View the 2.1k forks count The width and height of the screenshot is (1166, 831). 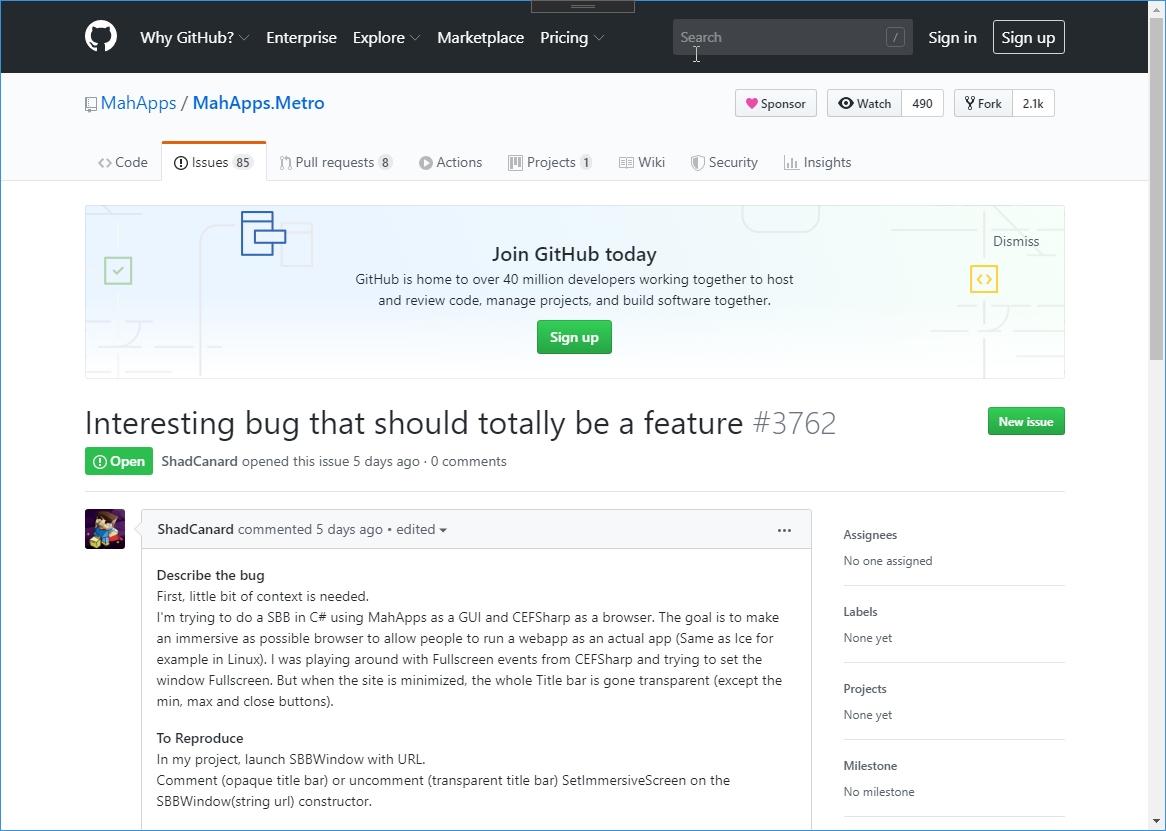click(1033, 103)
